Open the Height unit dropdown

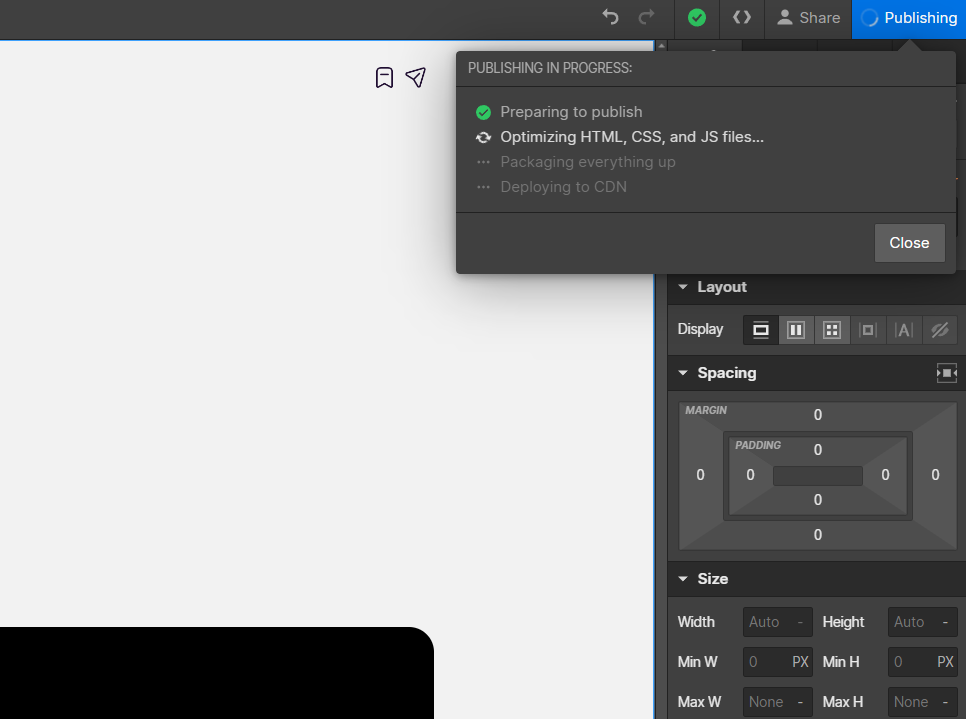tap(945, 622)
